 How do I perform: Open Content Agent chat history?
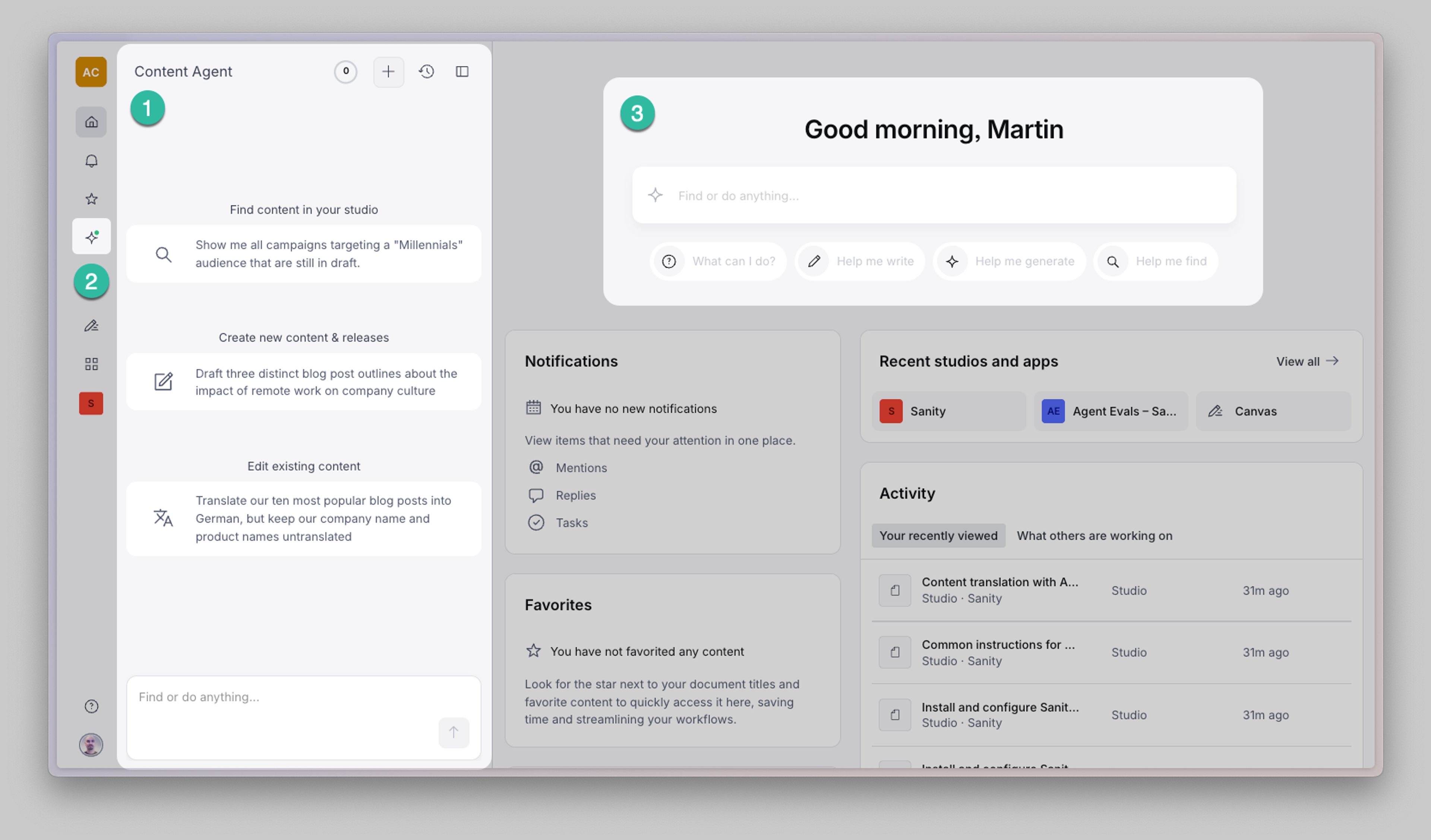[426, 72]
